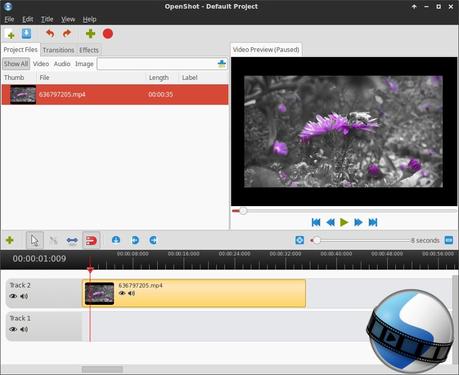Screen dimensions: 459x375
Task: Filter project files by Audio
Action: click(62, 64)
